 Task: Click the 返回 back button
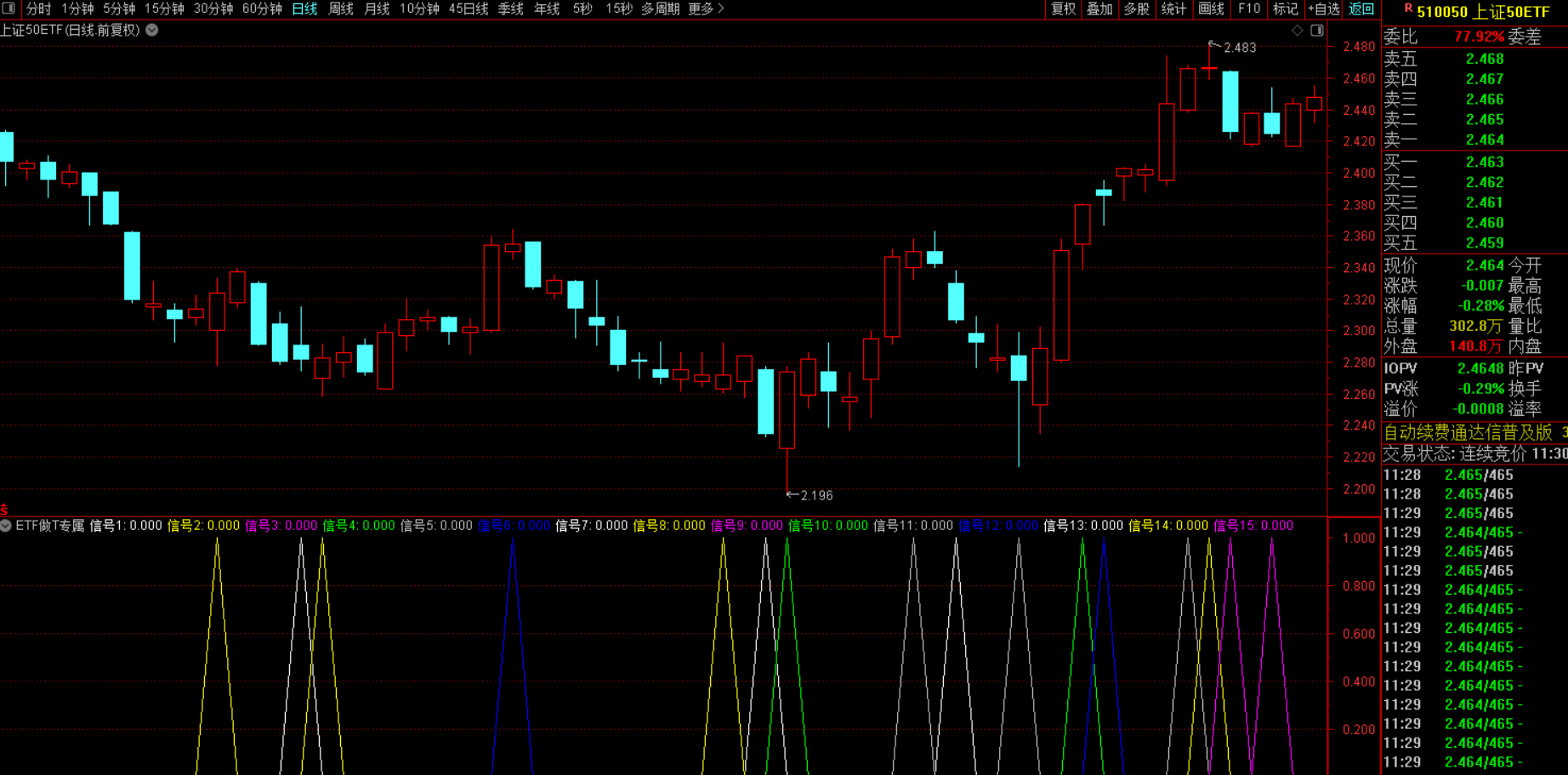pos(1361,9)
